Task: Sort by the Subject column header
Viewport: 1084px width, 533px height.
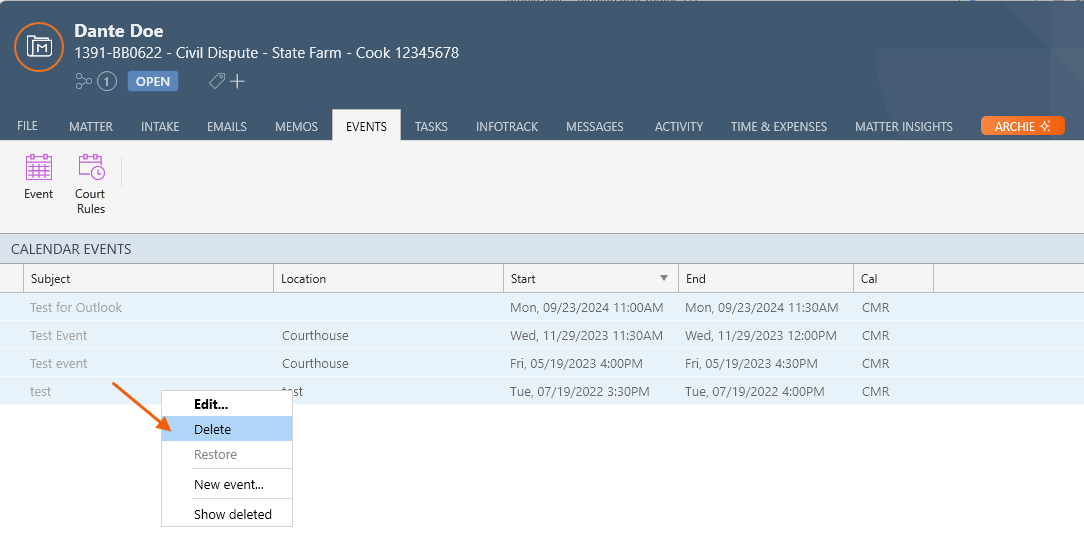Action: (149, 279)
